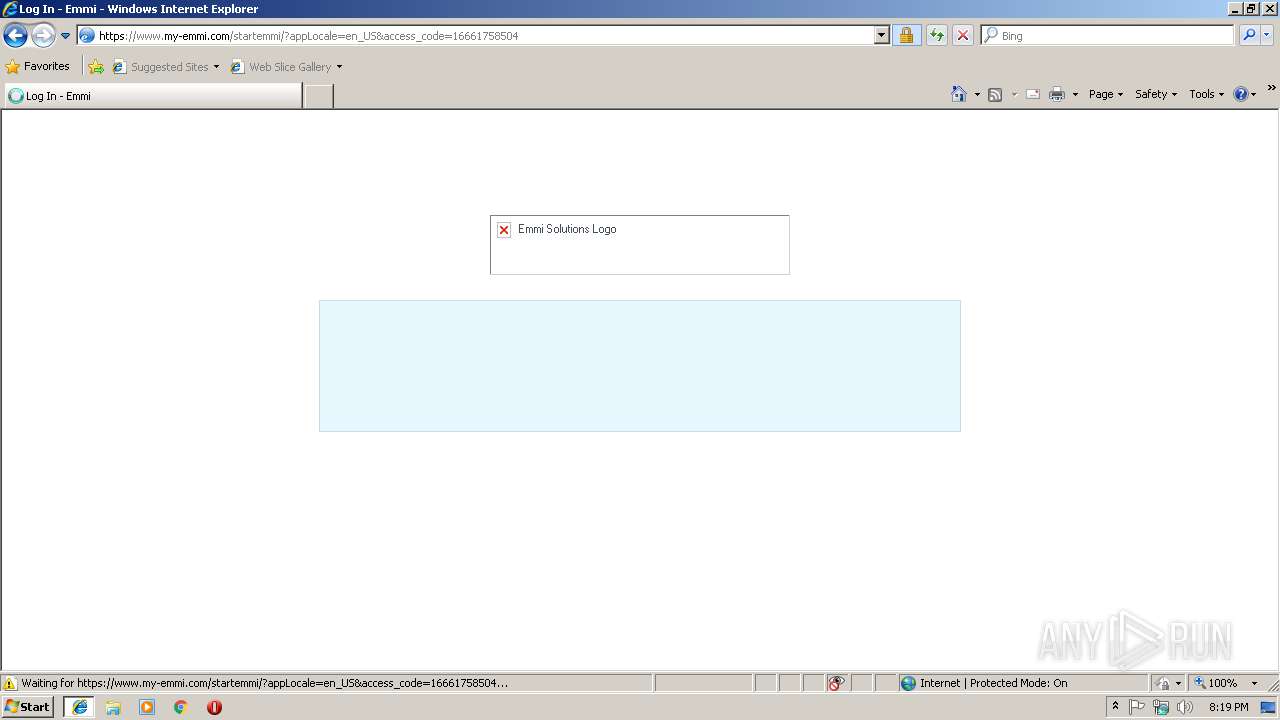Viewport: 1280px width, 720px height.
Task: Open the volume speaker tray icon
Action: coord(1185,707)
